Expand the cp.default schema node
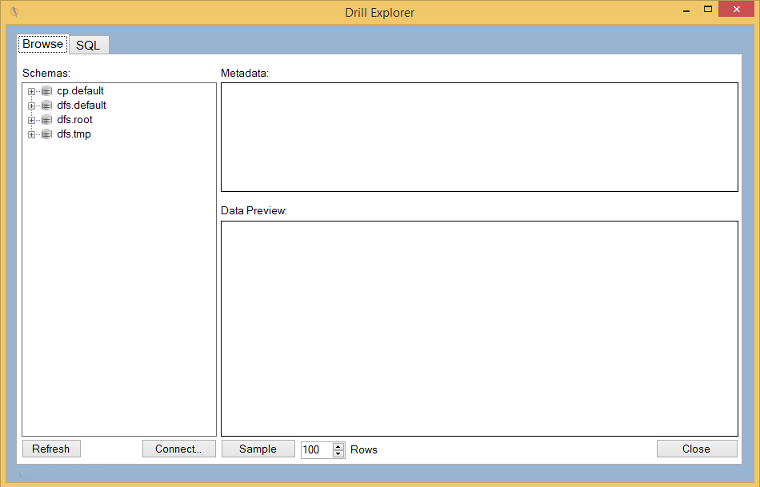 point(32,91)
